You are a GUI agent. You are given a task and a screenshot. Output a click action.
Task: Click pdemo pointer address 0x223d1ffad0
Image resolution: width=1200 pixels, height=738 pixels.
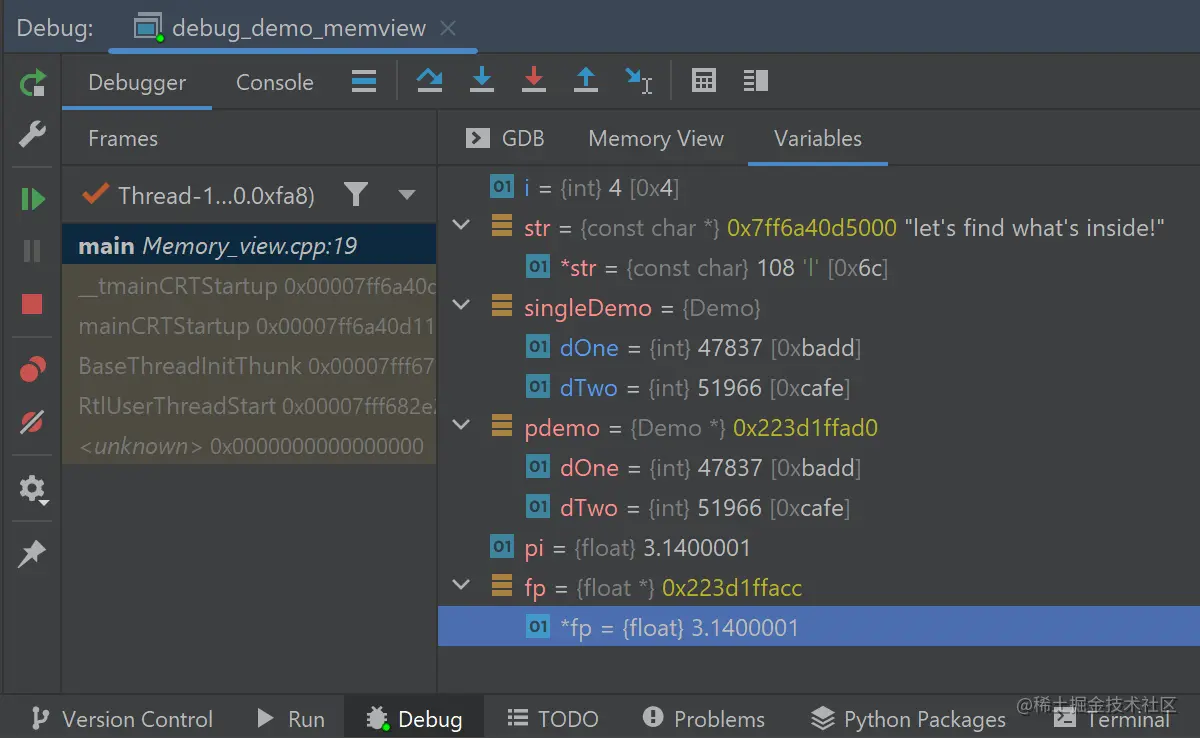(x=805, y=427)
